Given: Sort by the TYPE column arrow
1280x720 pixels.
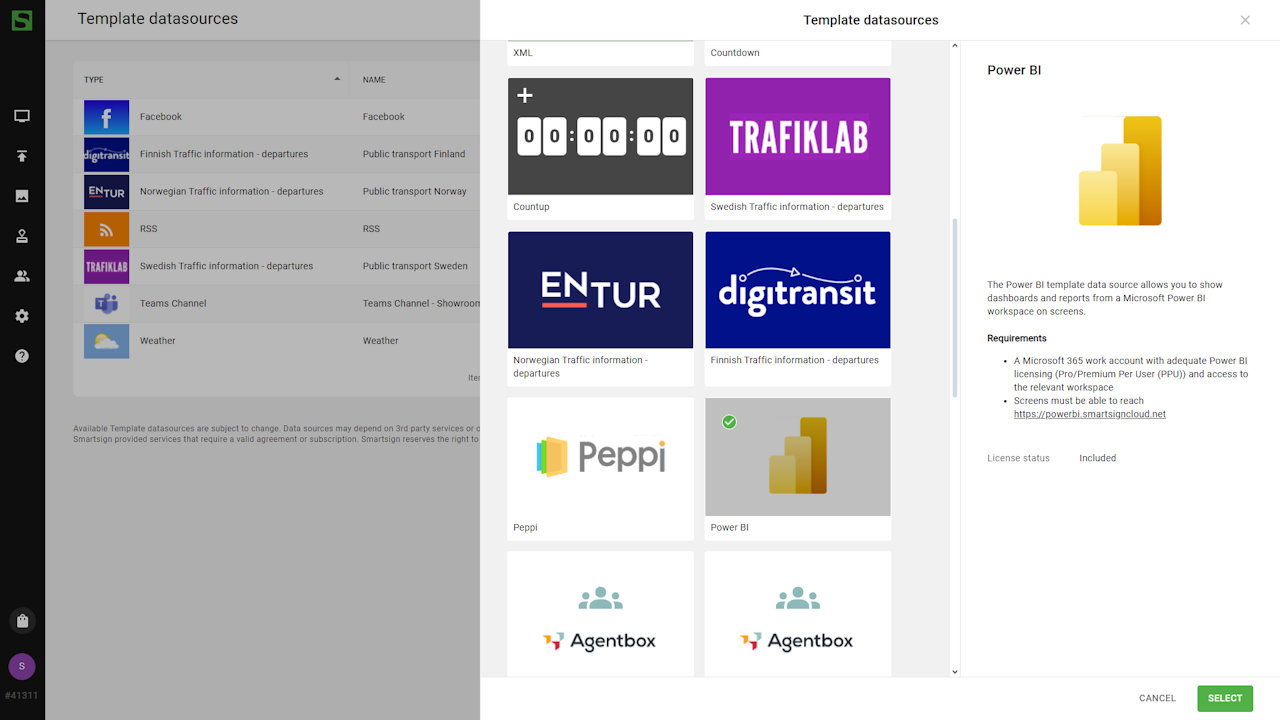Looking at the screenshot, I should click(337, 79).
